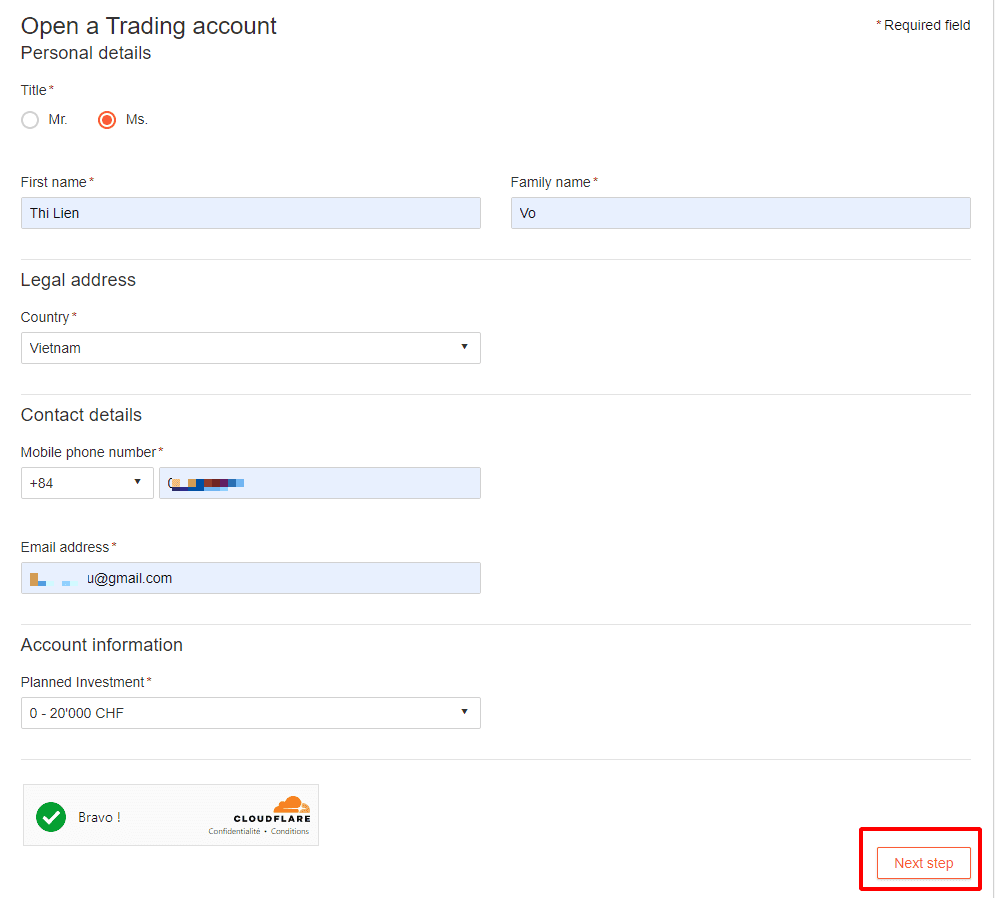
Task: Open the Cloudflare Confidentialité link
Action: click(x=234, y=831)
